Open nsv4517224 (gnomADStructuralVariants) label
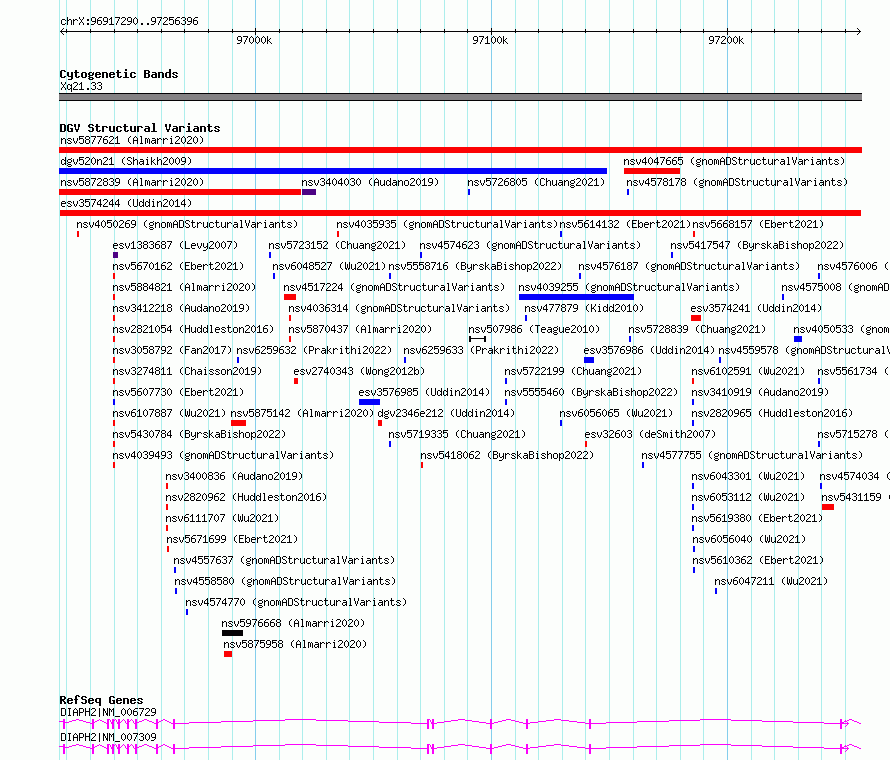This screenshot has height=760, width=890. tap(394, 287)
